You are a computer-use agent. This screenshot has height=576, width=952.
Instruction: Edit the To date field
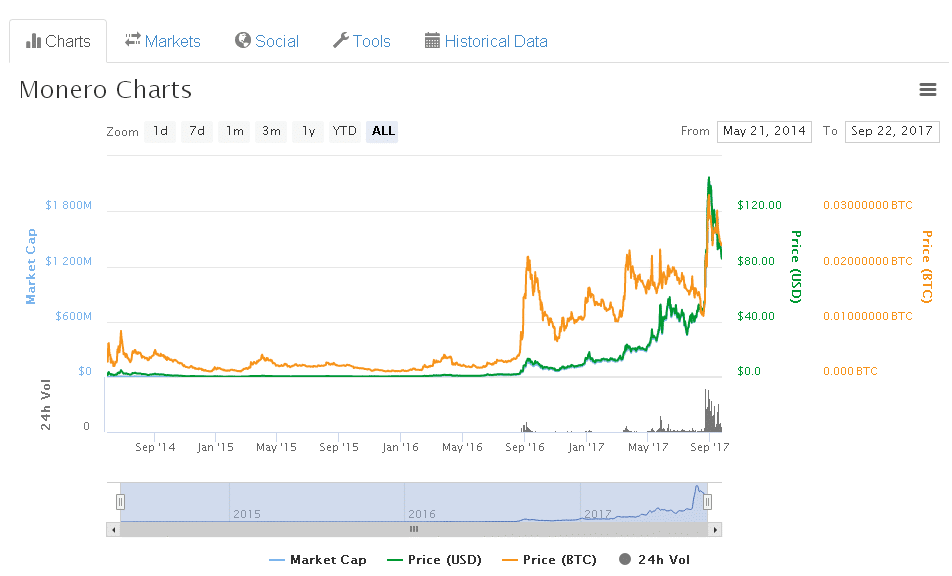click(892, 132)
